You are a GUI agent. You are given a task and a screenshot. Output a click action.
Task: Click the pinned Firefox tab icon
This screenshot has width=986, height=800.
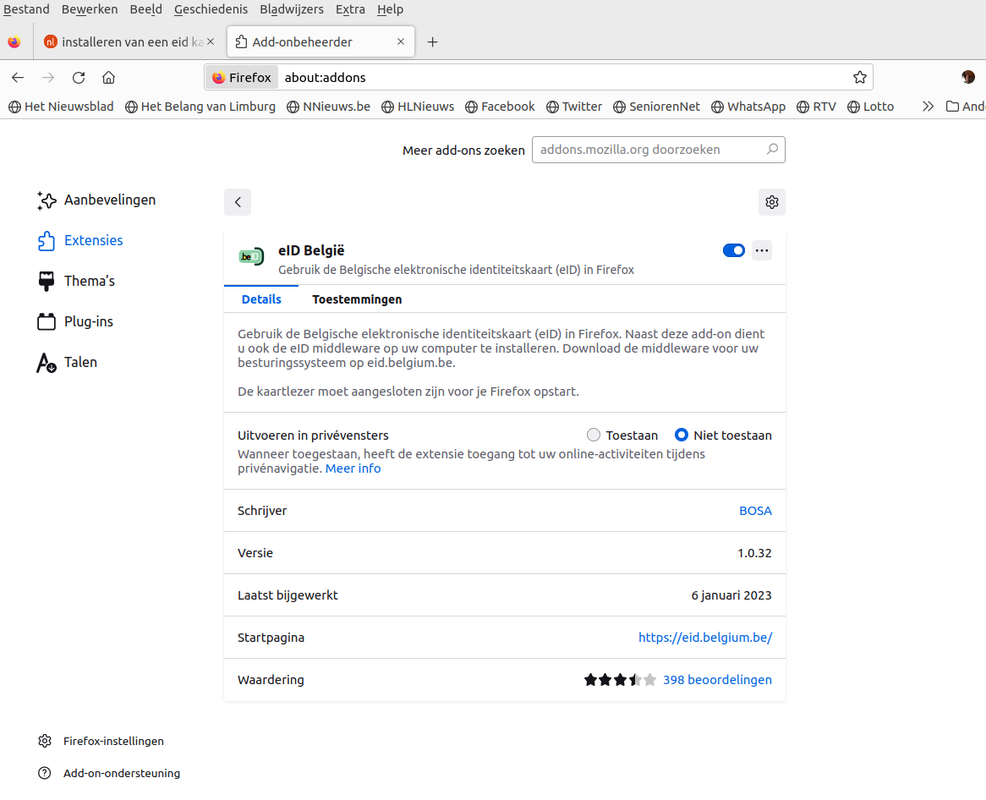click(x=14, y=42)
